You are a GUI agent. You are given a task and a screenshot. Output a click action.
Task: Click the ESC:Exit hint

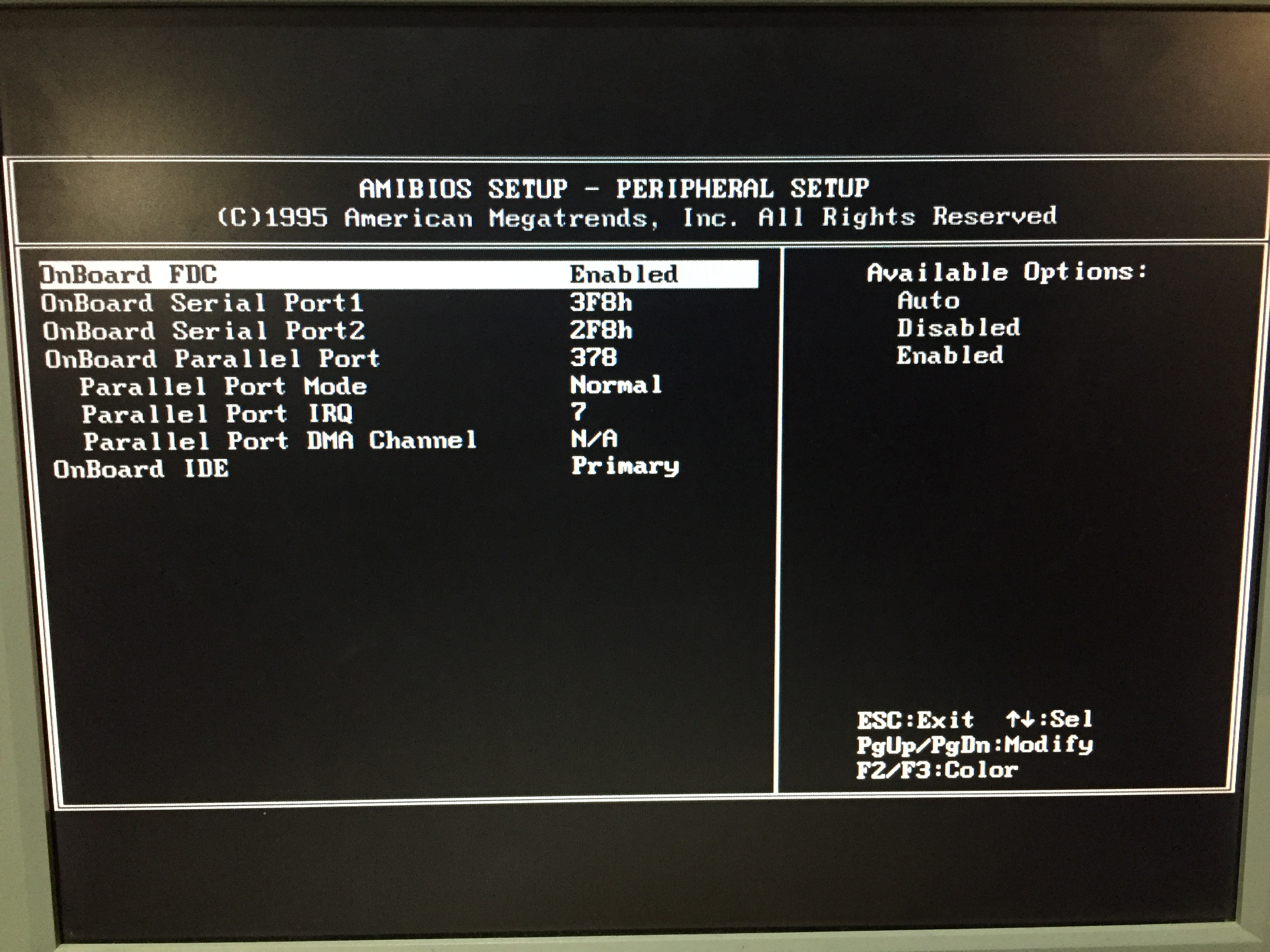click(915, 719)
